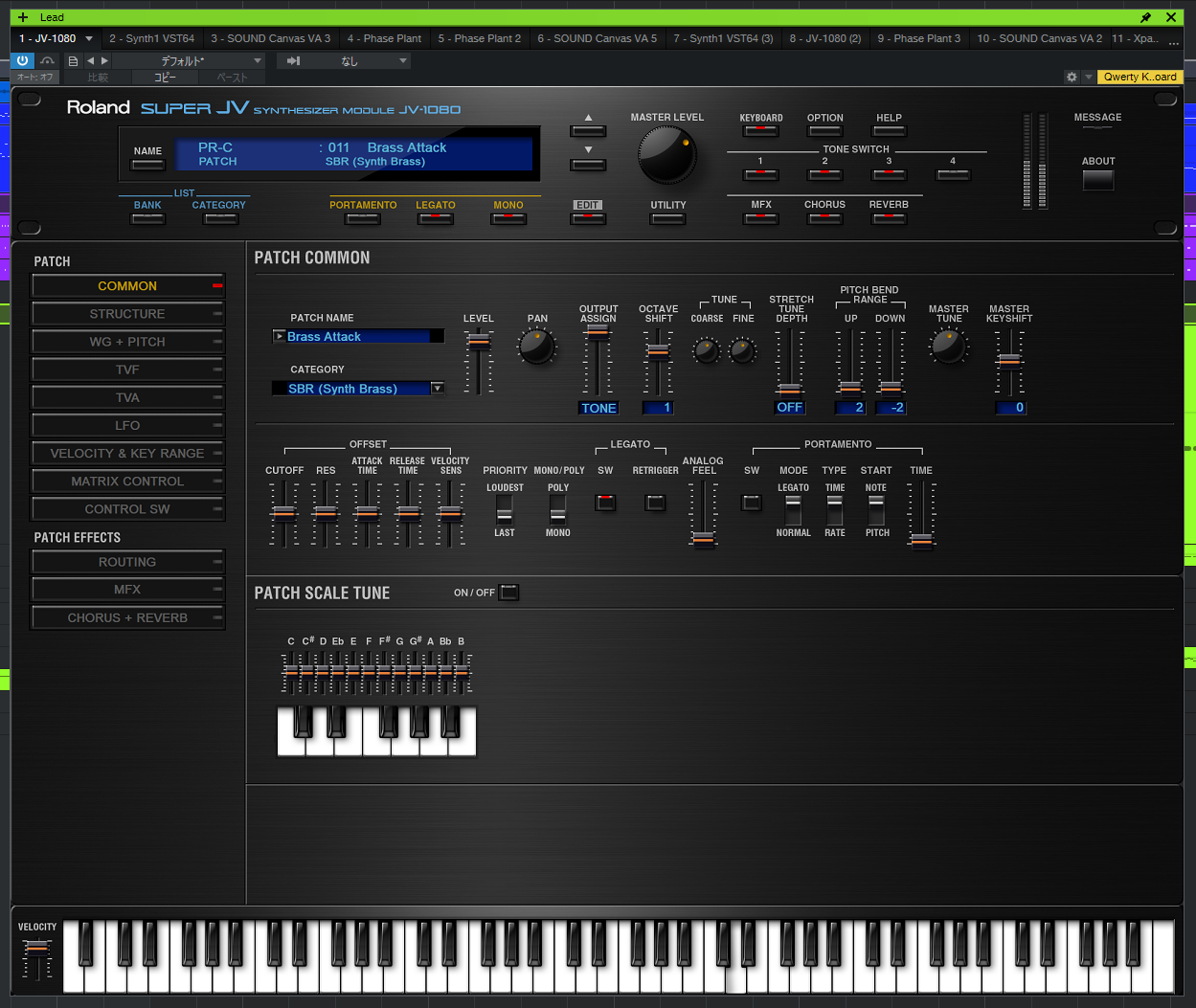
Task: Toggle Tone Switch 2
Action: (x=824, y=174)
